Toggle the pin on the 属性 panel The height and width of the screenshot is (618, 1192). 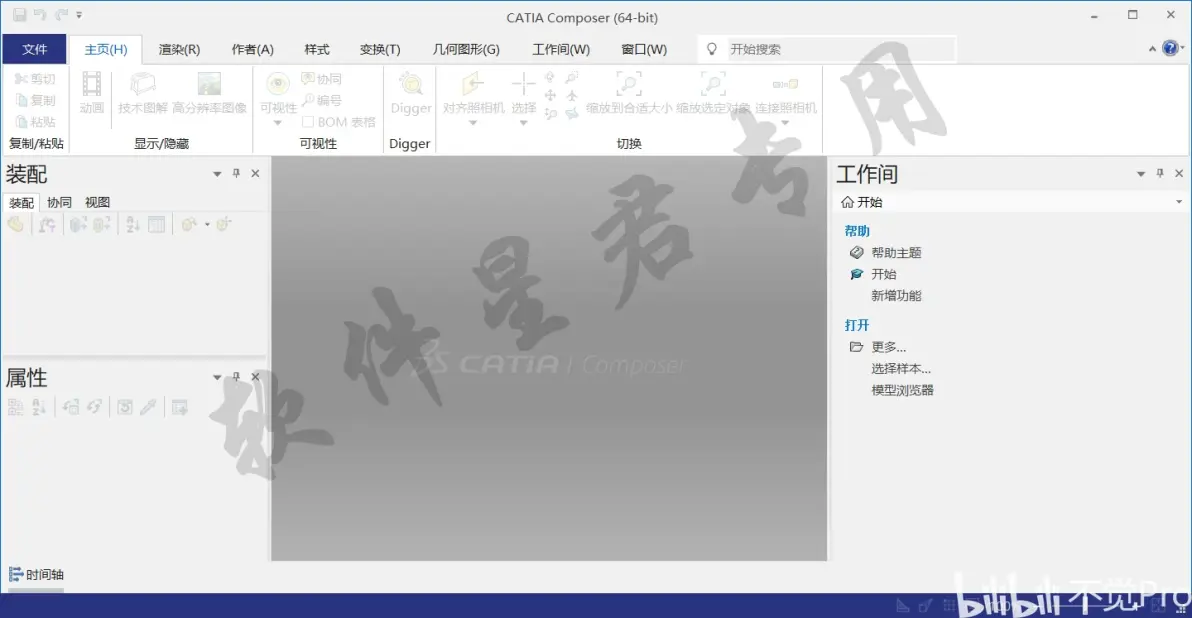[236, 377]
